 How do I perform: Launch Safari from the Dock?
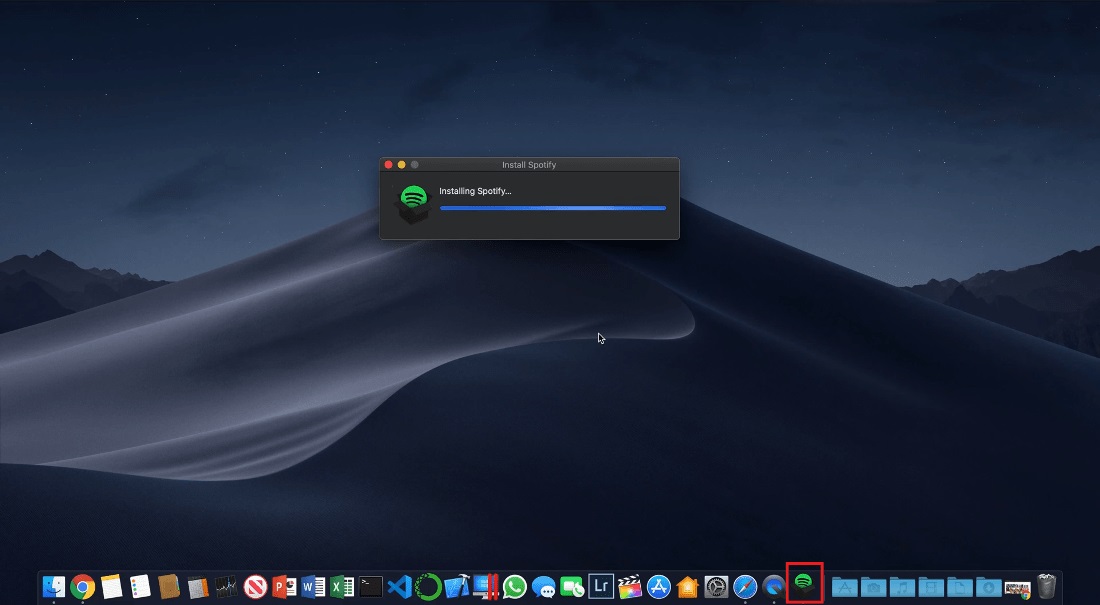(745, 586)
